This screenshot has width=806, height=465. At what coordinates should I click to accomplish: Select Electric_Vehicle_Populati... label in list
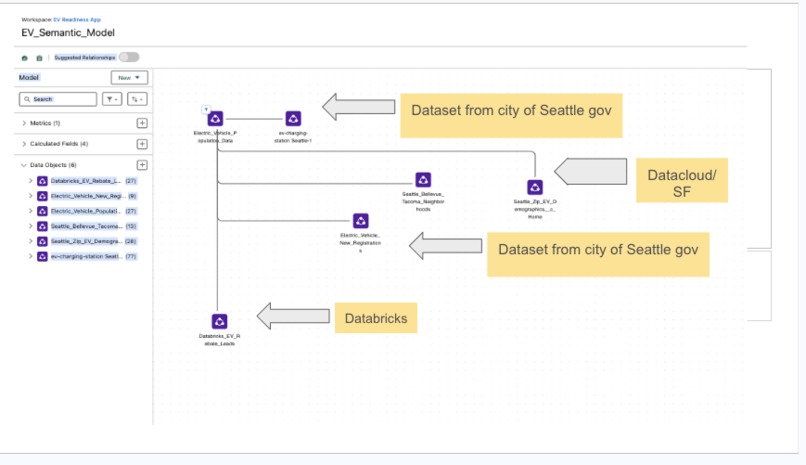pos(86,211)
